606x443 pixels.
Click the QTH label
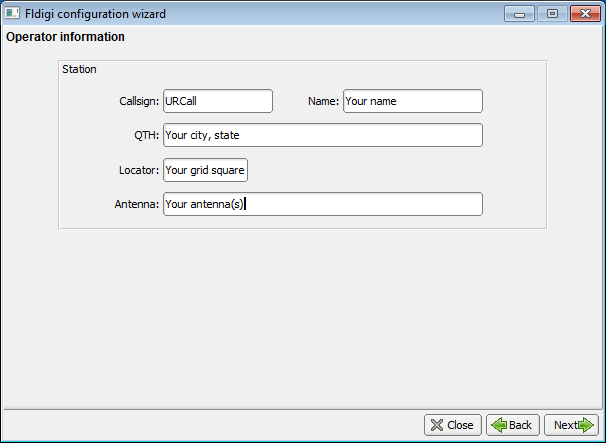pos(146,135)
